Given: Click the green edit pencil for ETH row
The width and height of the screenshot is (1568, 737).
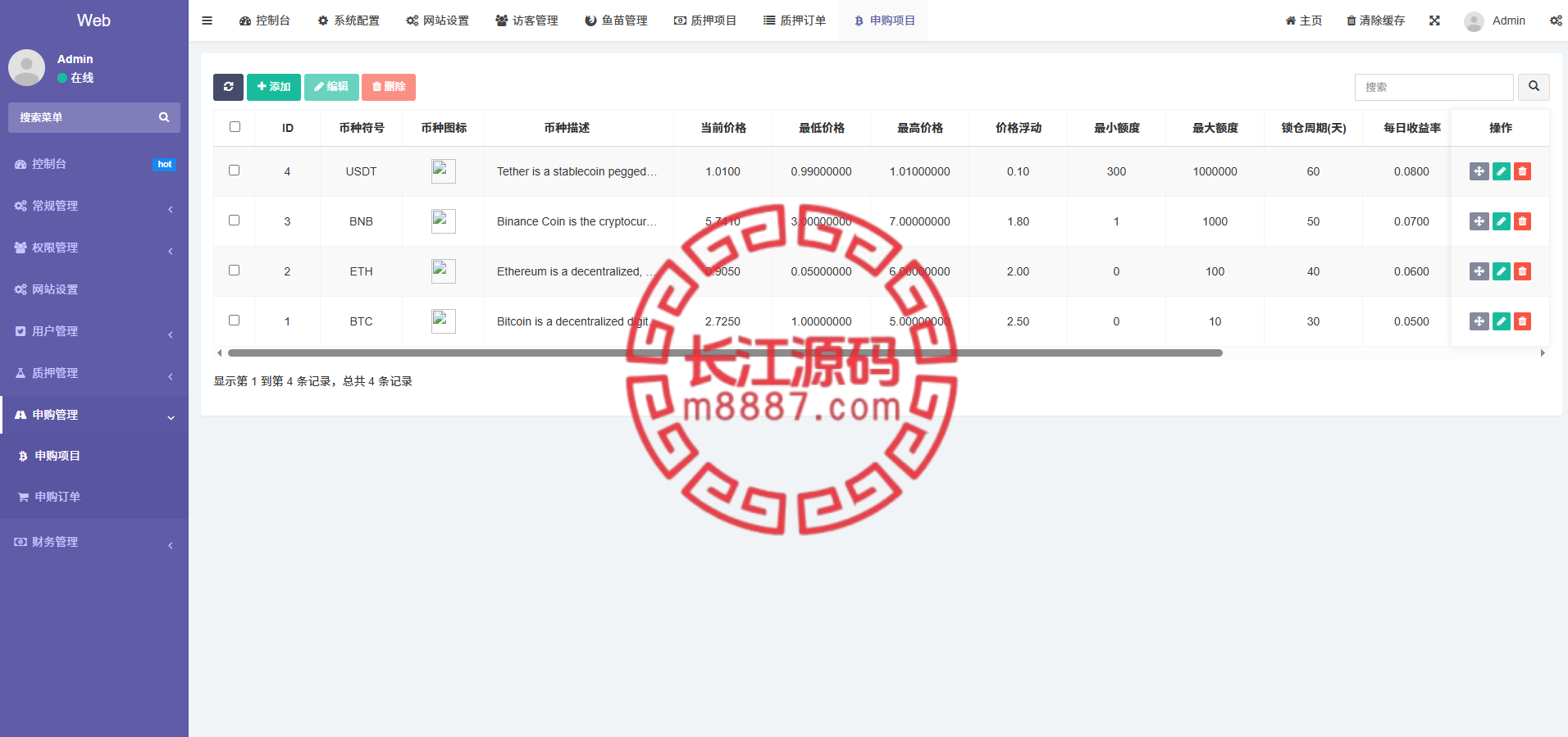Looking at the screenshot, I should point(1502,271).
